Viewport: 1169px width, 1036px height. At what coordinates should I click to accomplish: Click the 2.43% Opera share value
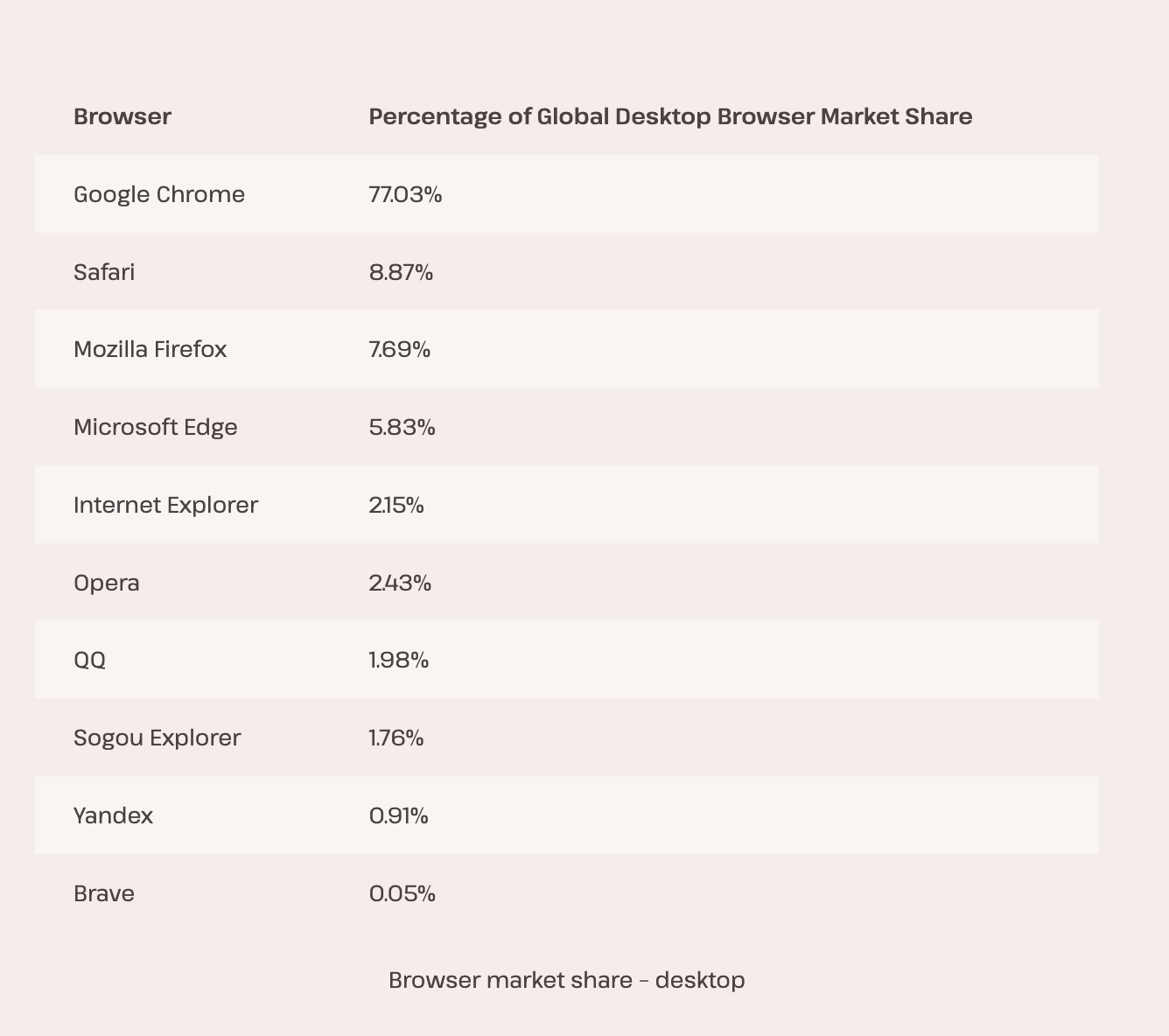[401, 583]
